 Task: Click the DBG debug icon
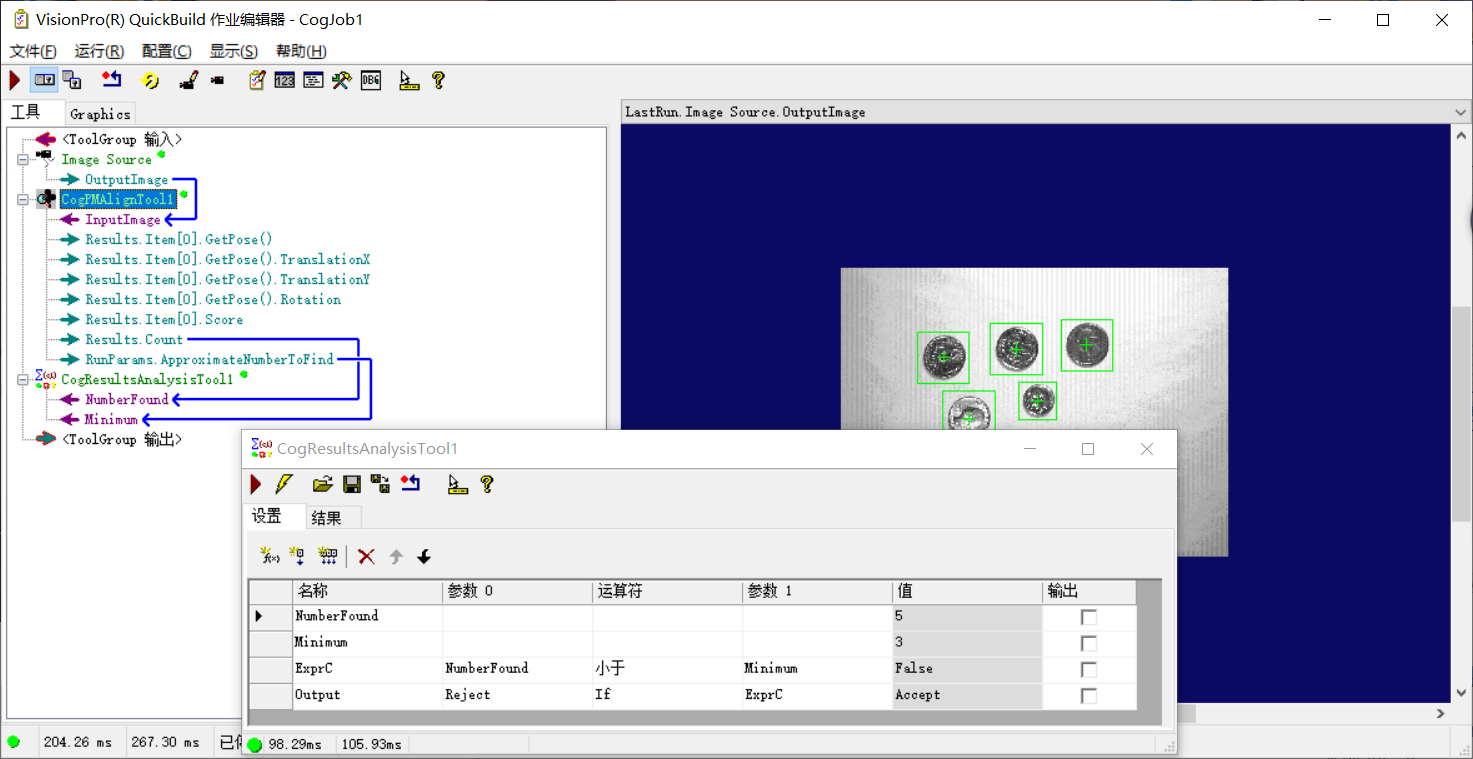[371, 80]
